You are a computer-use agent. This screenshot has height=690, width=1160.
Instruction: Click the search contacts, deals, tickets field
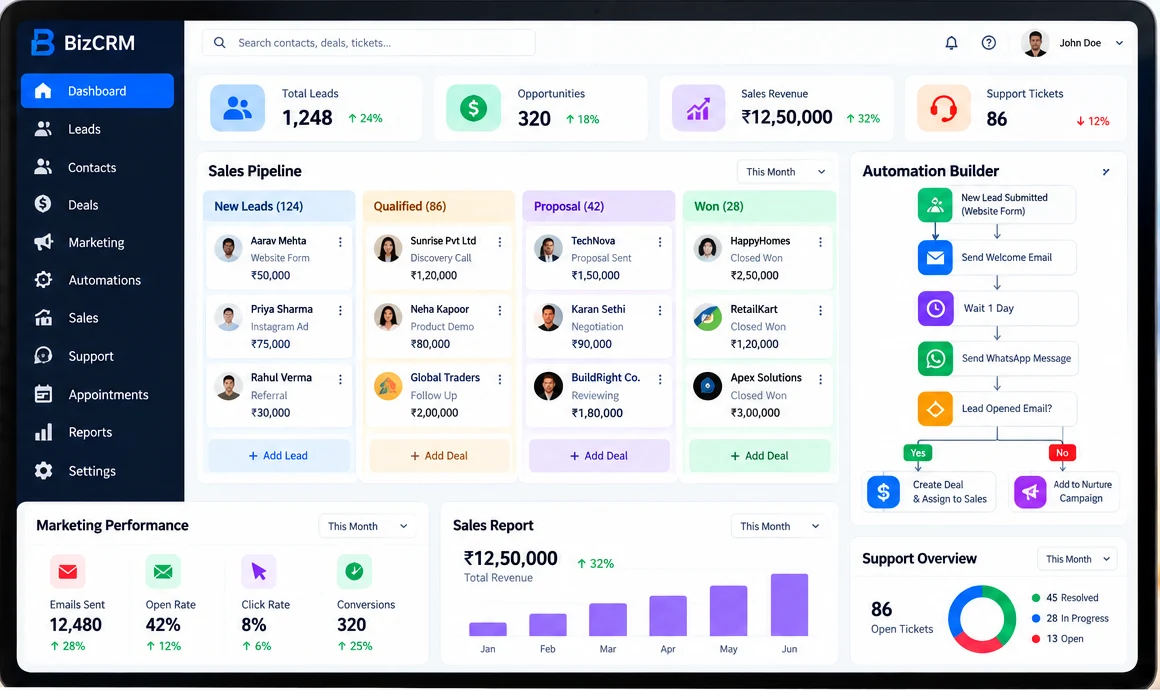368,43
